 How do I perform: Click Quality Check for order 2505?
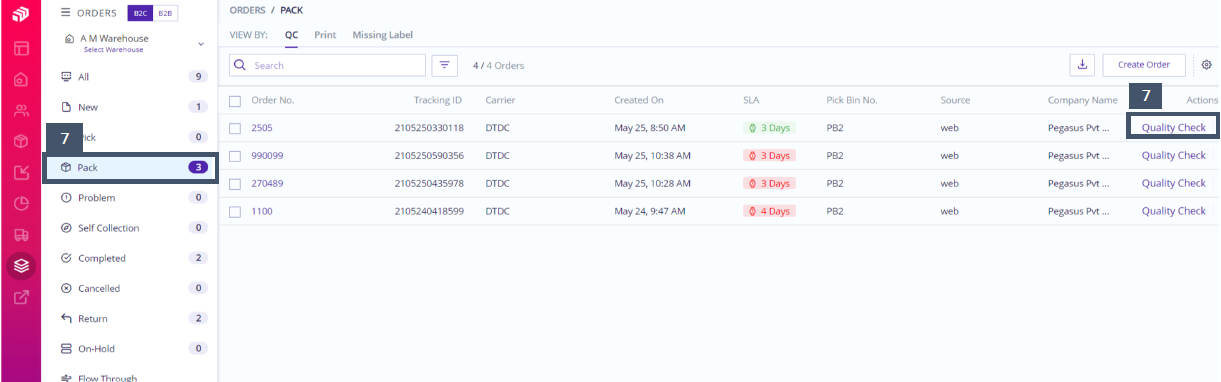(1174, 128)
